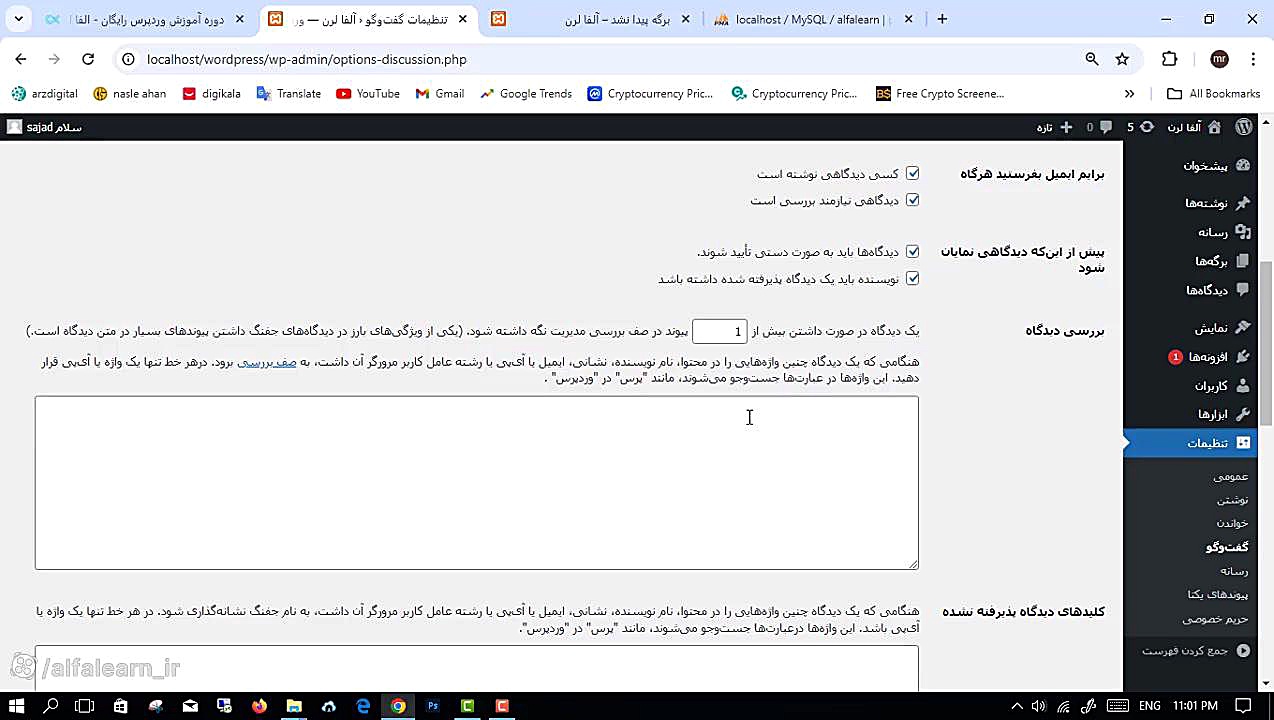Viewport: 1274px width, 720px height.
Task: Open the Media (رسانه) section in sidebar
Action: coord(1212,232)
